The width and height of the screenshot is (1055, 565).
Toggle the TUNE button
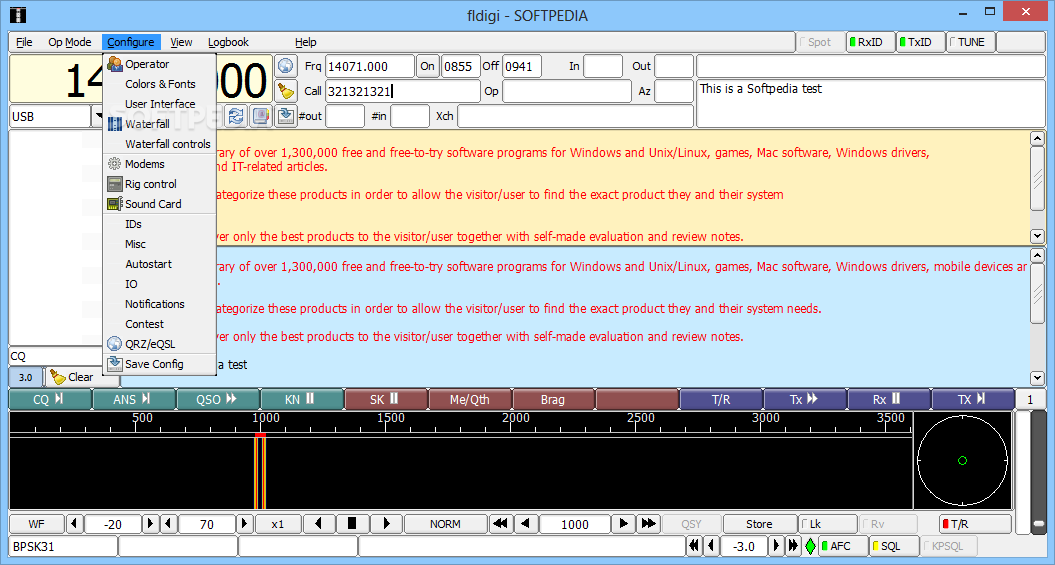click(x=970, y=42)
